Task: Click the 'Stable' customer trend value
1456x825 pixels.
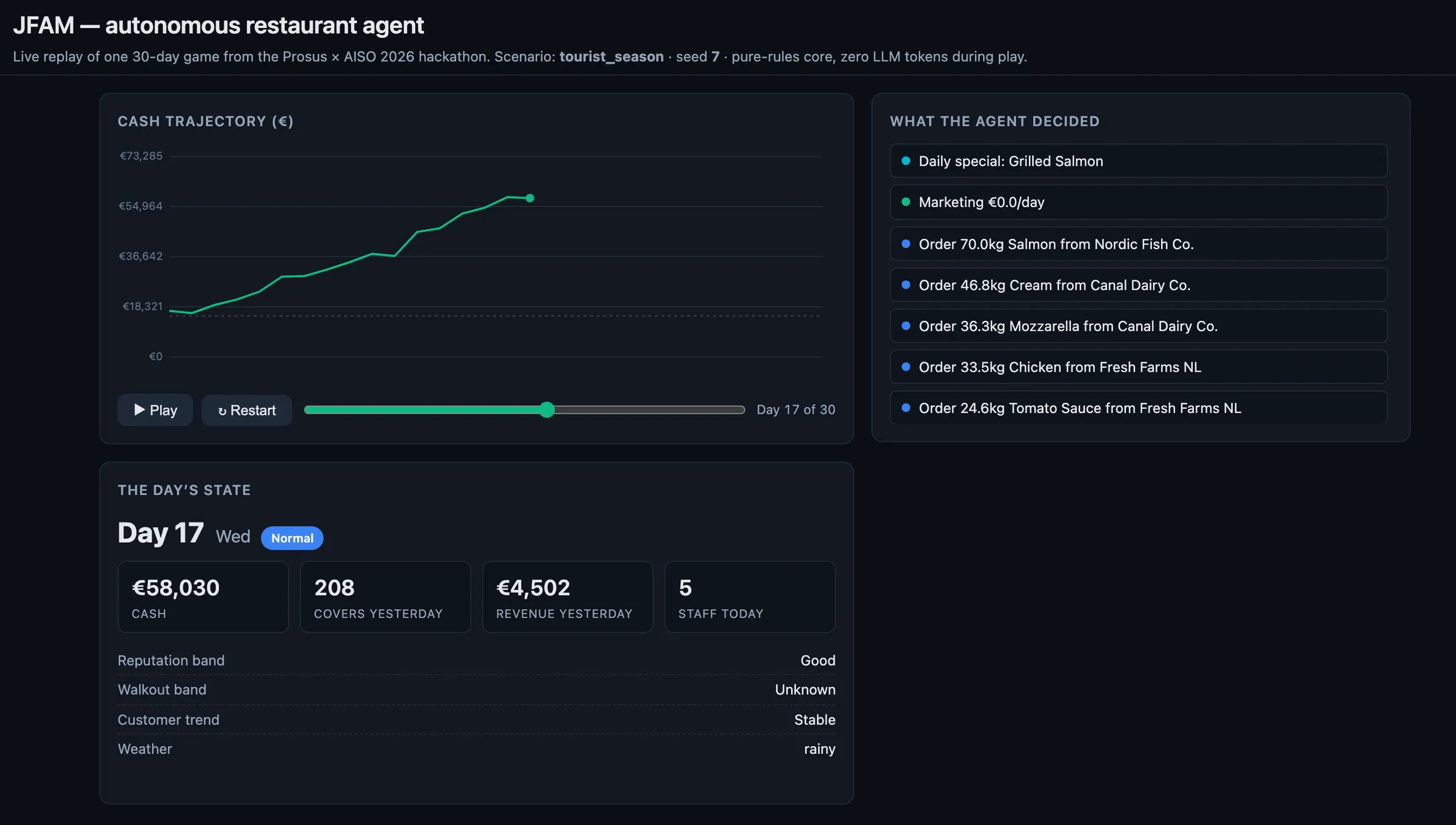Action: (x=815, y=720)
